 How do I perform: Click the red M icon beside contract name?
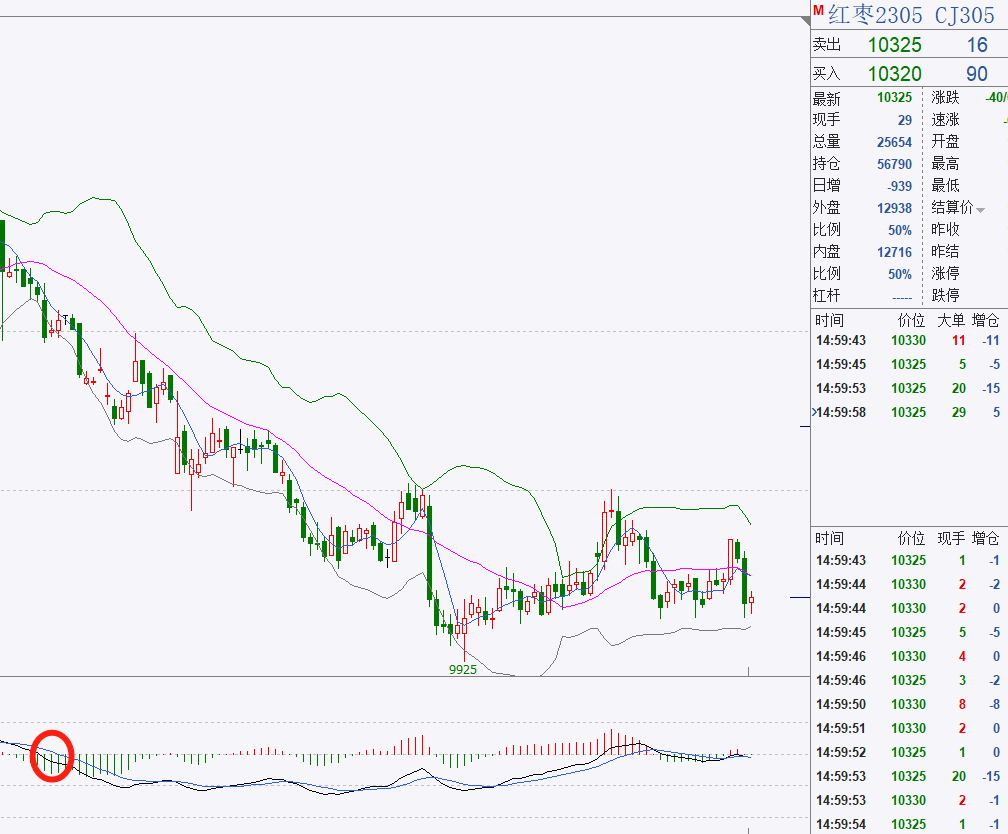pyautogui.click(x=817, y=12)
